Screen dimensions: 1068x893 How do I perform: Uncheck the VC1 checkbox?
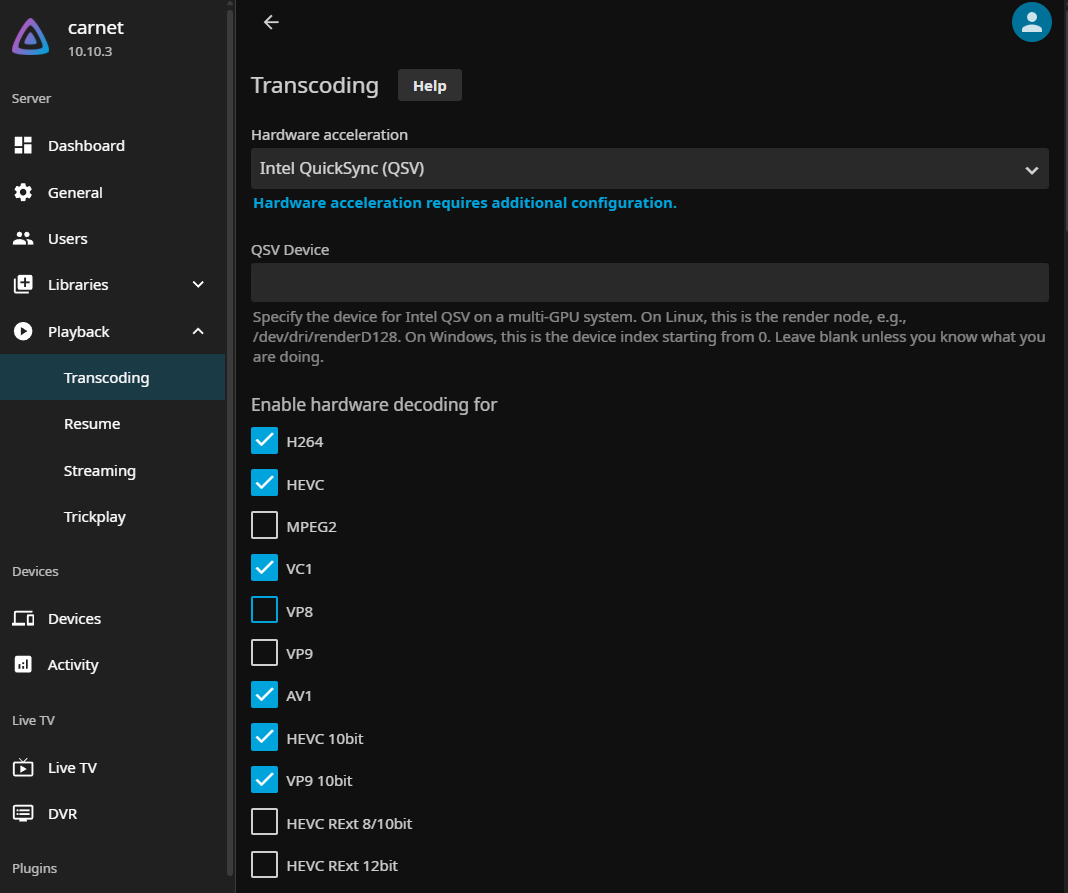tap(264, 567)
